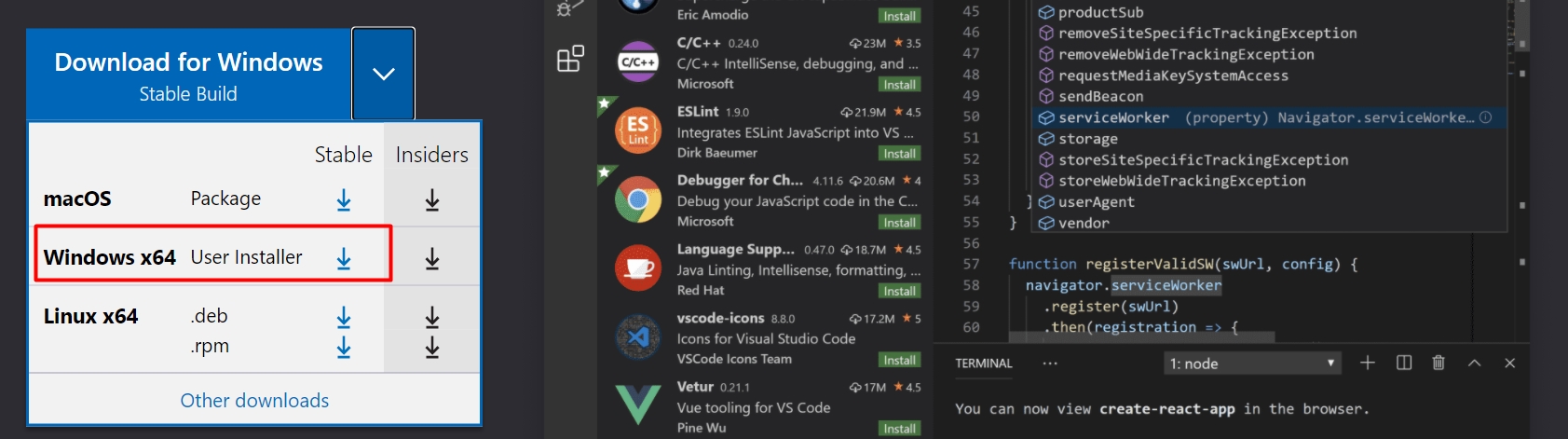The width and height of the screenshot is (1568, 439).
Task: Install the Vetur extension
Action: pos(899,429)
